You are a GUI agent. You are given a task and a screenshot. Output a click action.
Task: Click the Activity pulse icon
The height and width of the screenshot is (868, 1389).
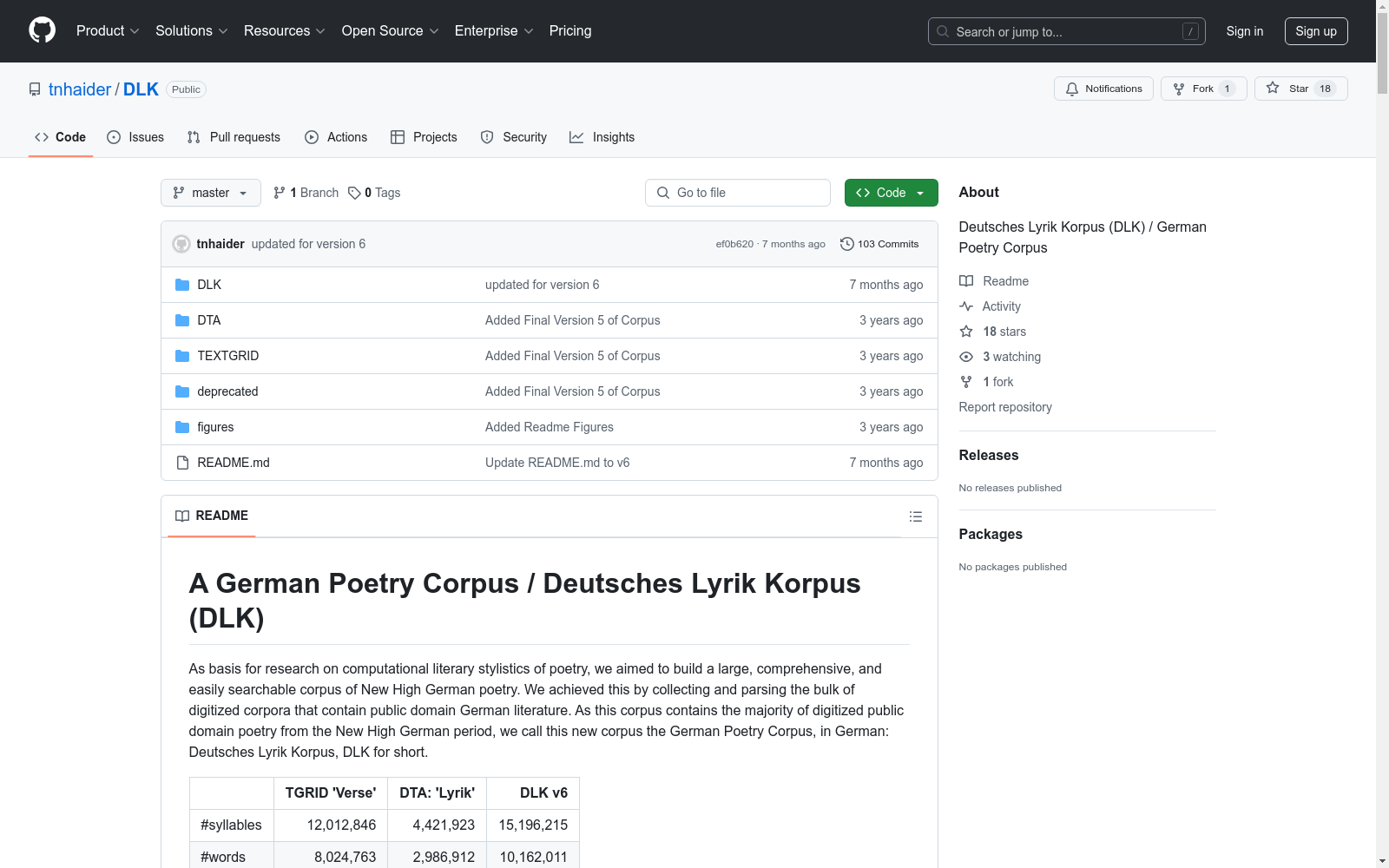(966, 306)
